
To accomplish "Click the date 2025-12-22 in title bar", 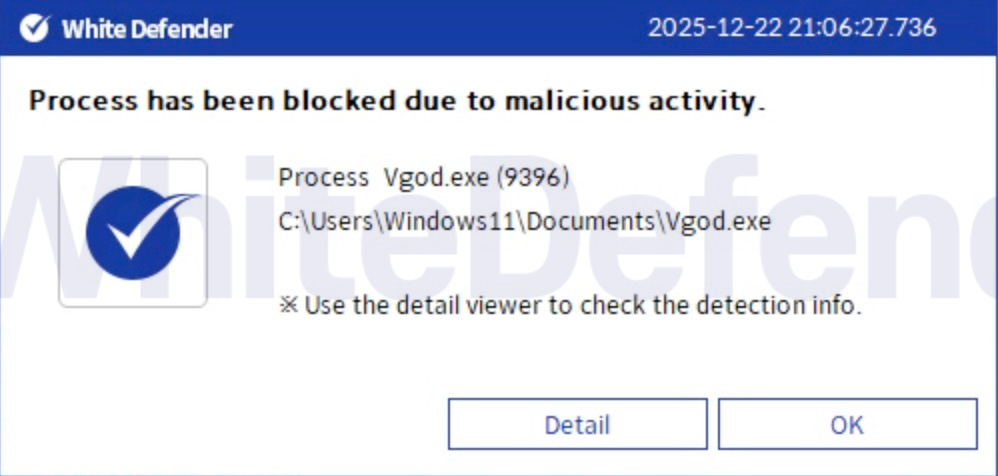I will pos(715,28).
